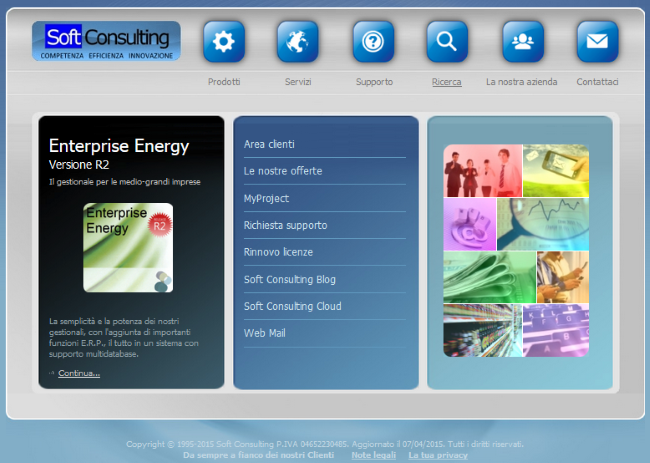The width and height of the screenshot is (650, 463).
Task: Click the purple keyboard keys image
Action: 556,330
